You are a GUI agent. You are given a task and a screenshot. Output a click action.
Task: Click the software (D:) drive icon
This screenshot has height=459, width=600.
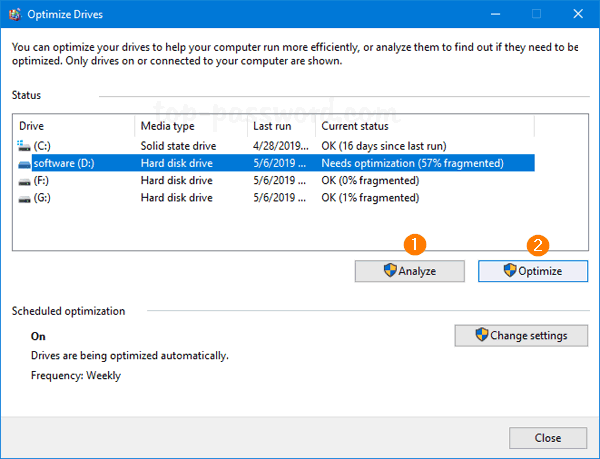click(25, 163)
